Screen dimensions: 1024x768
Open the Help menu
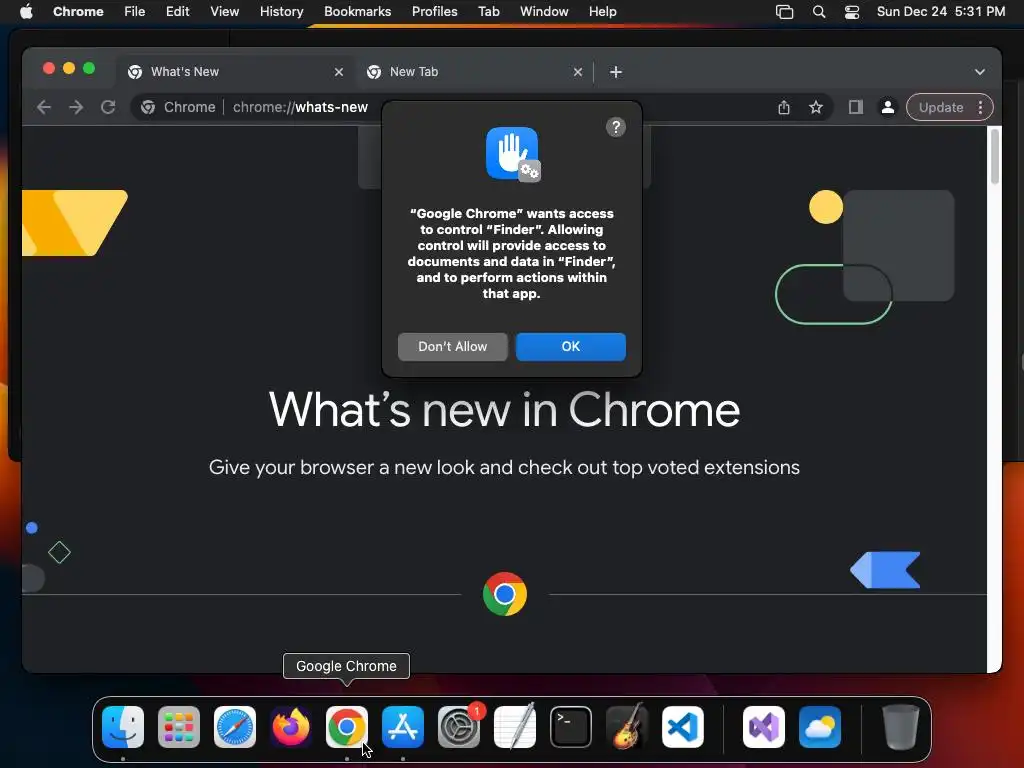click(x=602, y=12)
